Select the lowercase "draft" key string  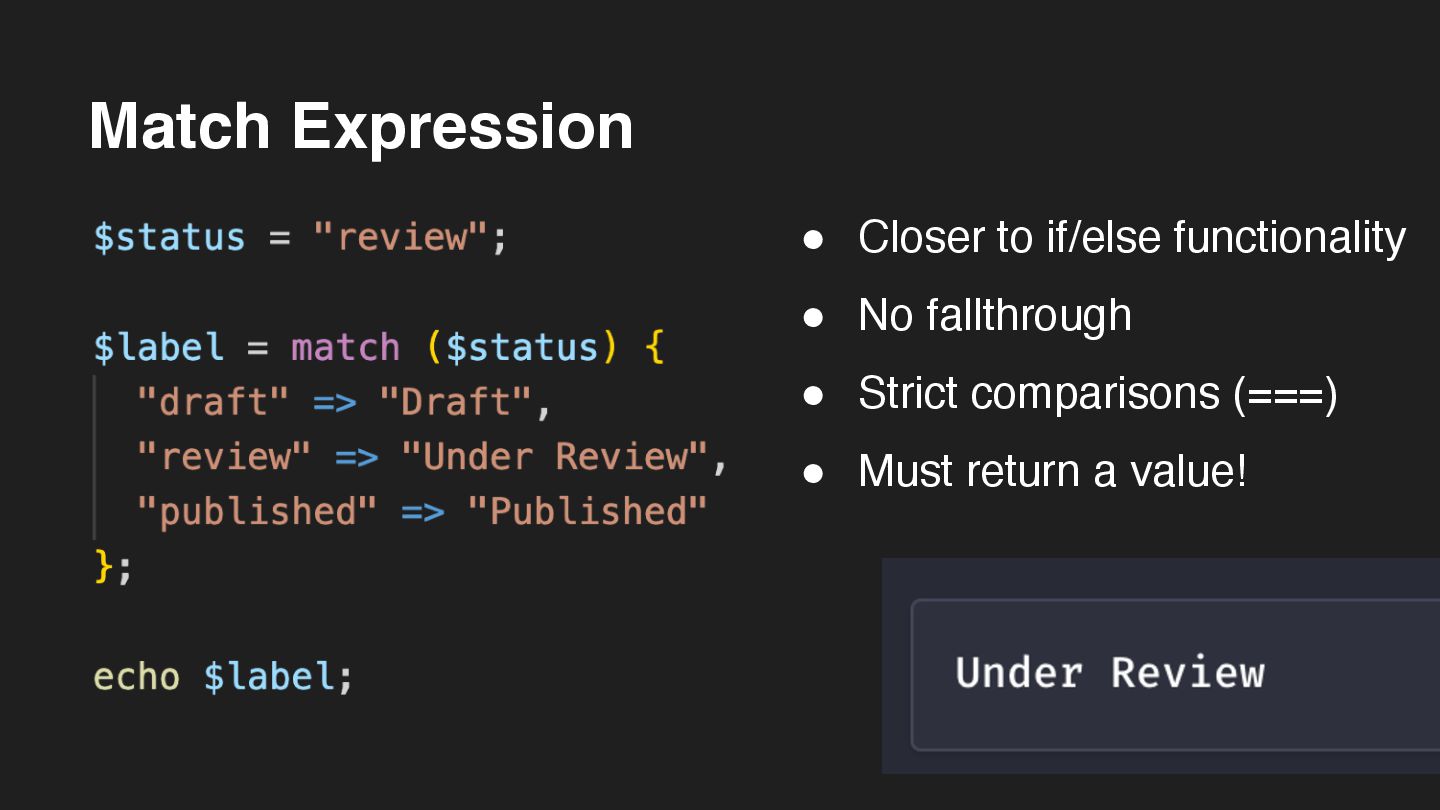pyautogui.click(x=213, y=402)
